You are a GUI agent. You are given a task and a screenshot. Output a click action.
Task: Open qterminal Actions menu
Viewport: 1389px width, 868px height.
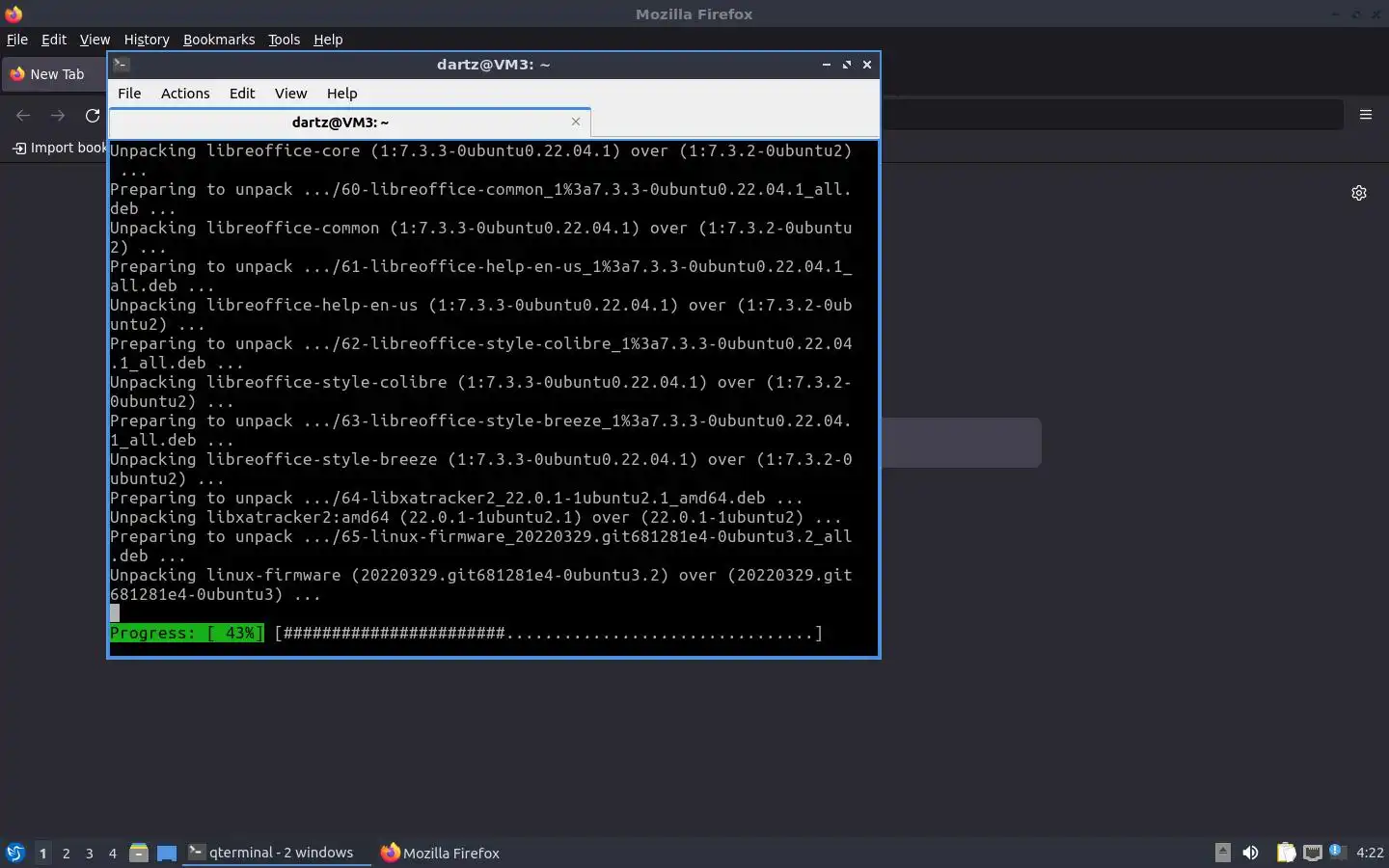coord(185,94)
